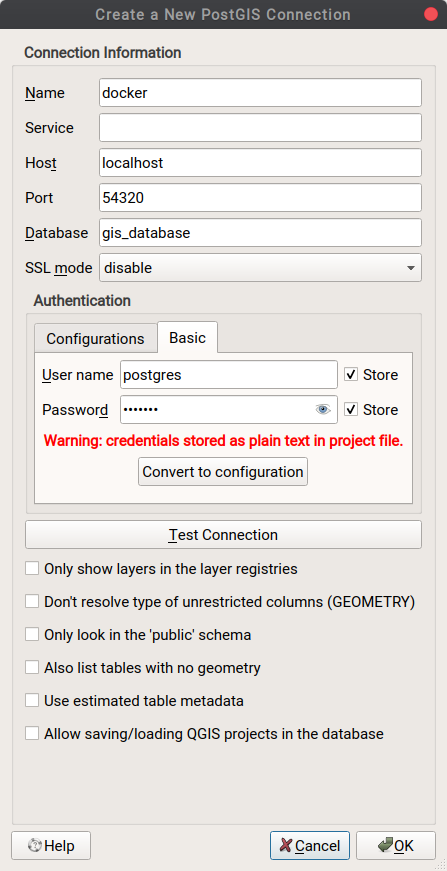The height and width of the screenshot is (871, 447).
Task: Click the SSL mode label
Action: click(59, 268)
